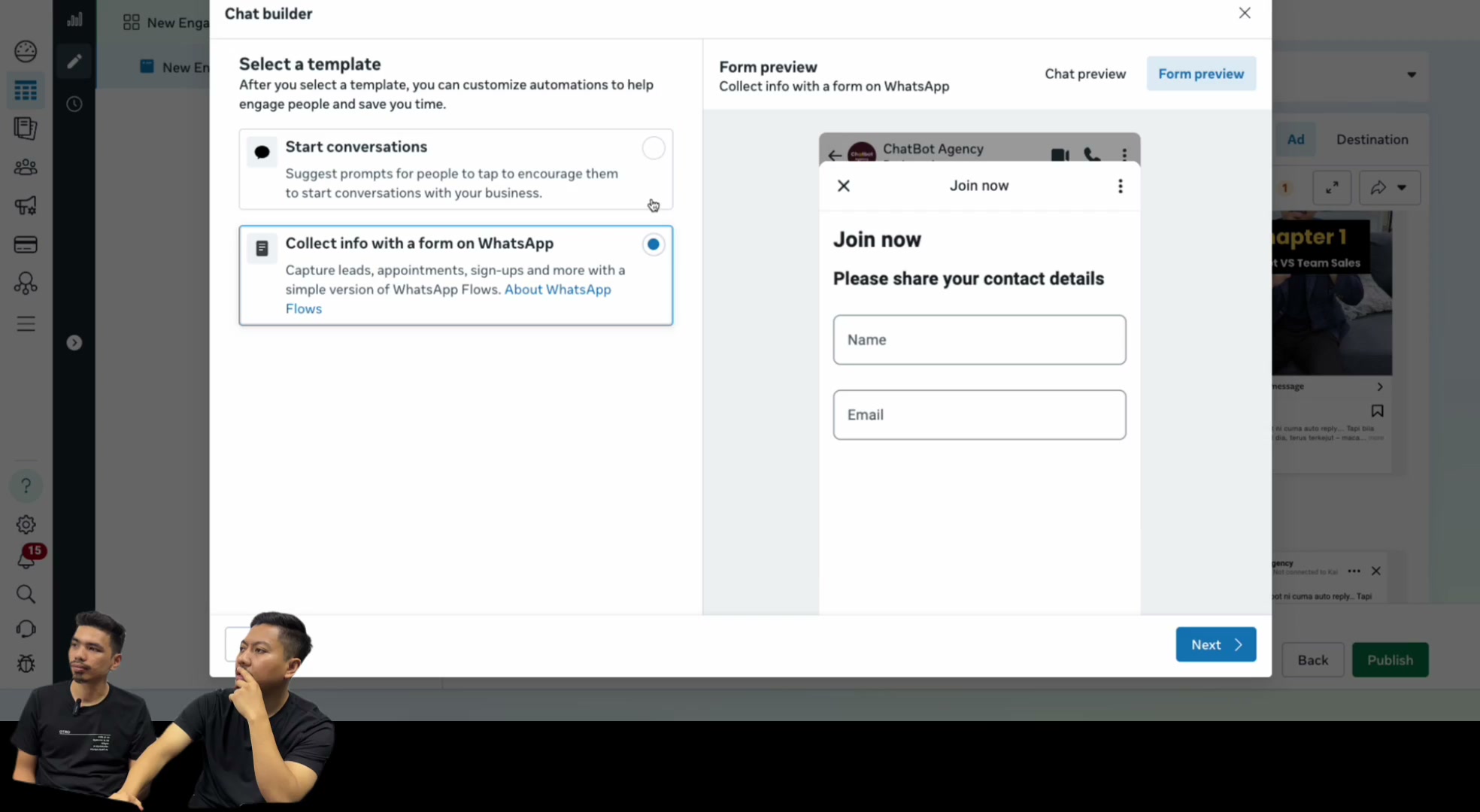Open the history clock icon in the dark panel
Viewport: 1480px width, 812px height.
click(74, 104)
